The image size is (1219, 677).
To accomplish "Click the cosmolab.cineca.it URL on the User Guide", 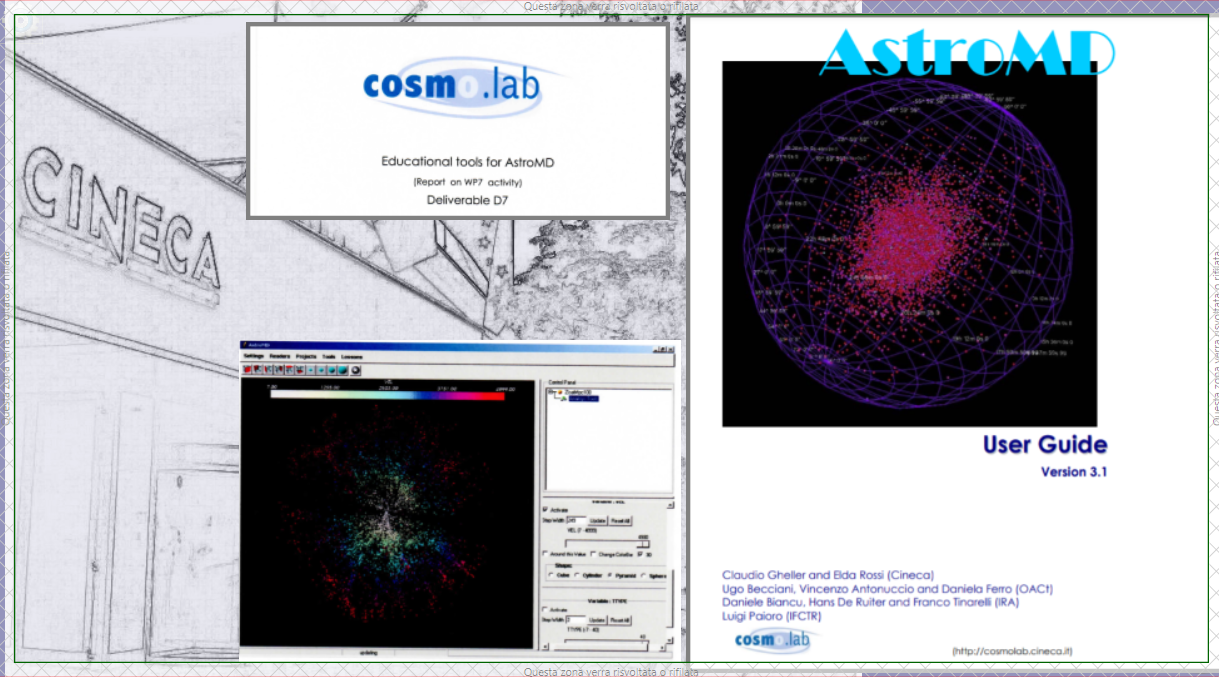I will pyautogui.click(x=1012, y=651).
